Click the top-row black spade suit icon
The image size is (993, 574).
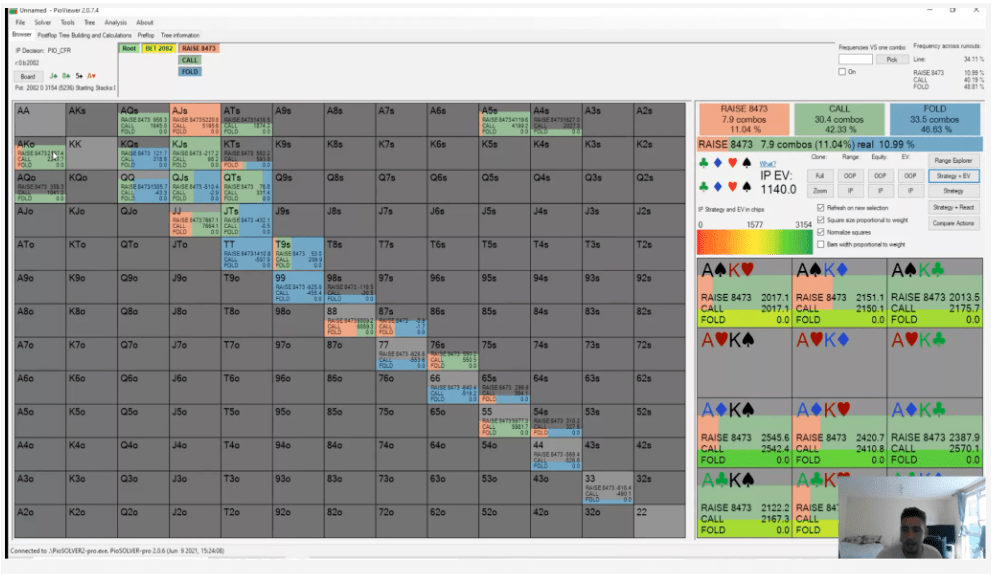click(747, 163)
